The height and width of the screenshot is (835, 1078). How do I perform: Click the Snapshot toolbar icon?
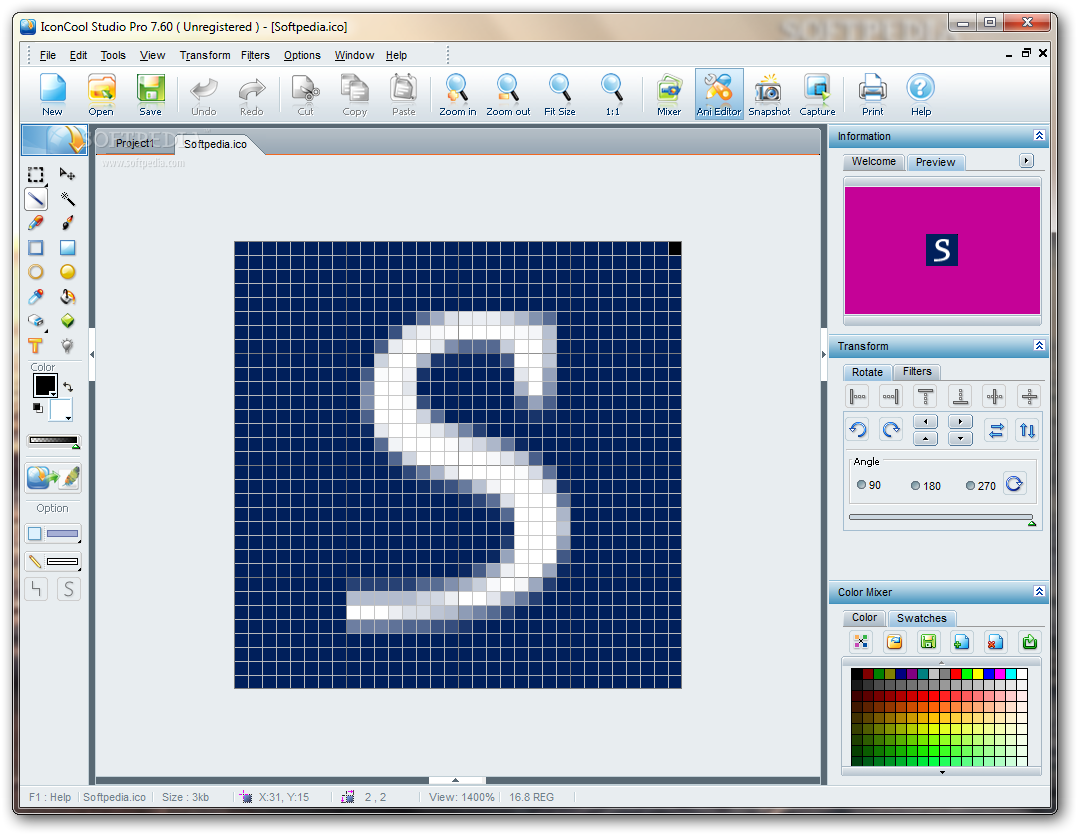768,93
